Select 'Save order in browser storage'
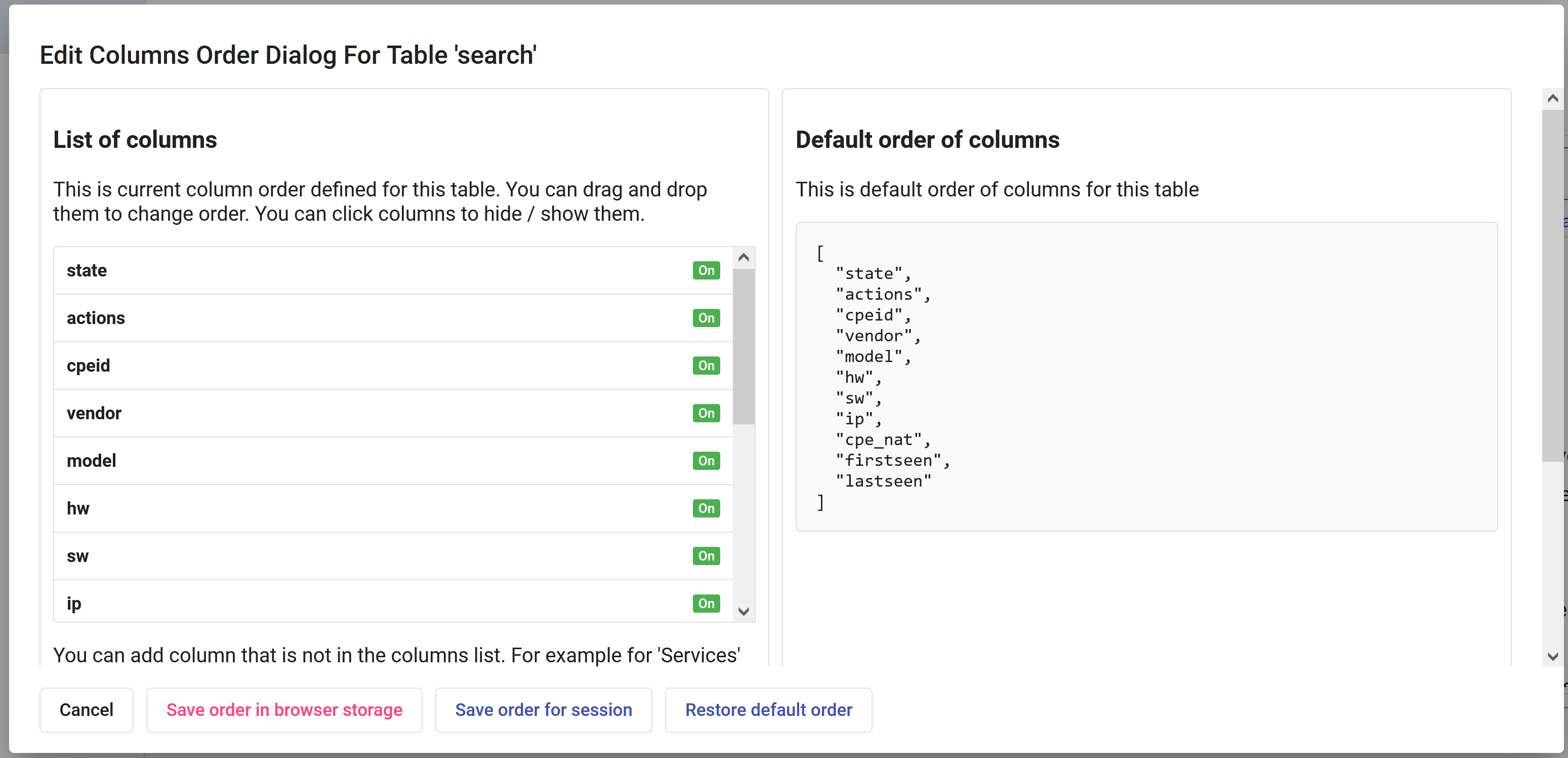The image size is (1568, 758). (283, 710)
